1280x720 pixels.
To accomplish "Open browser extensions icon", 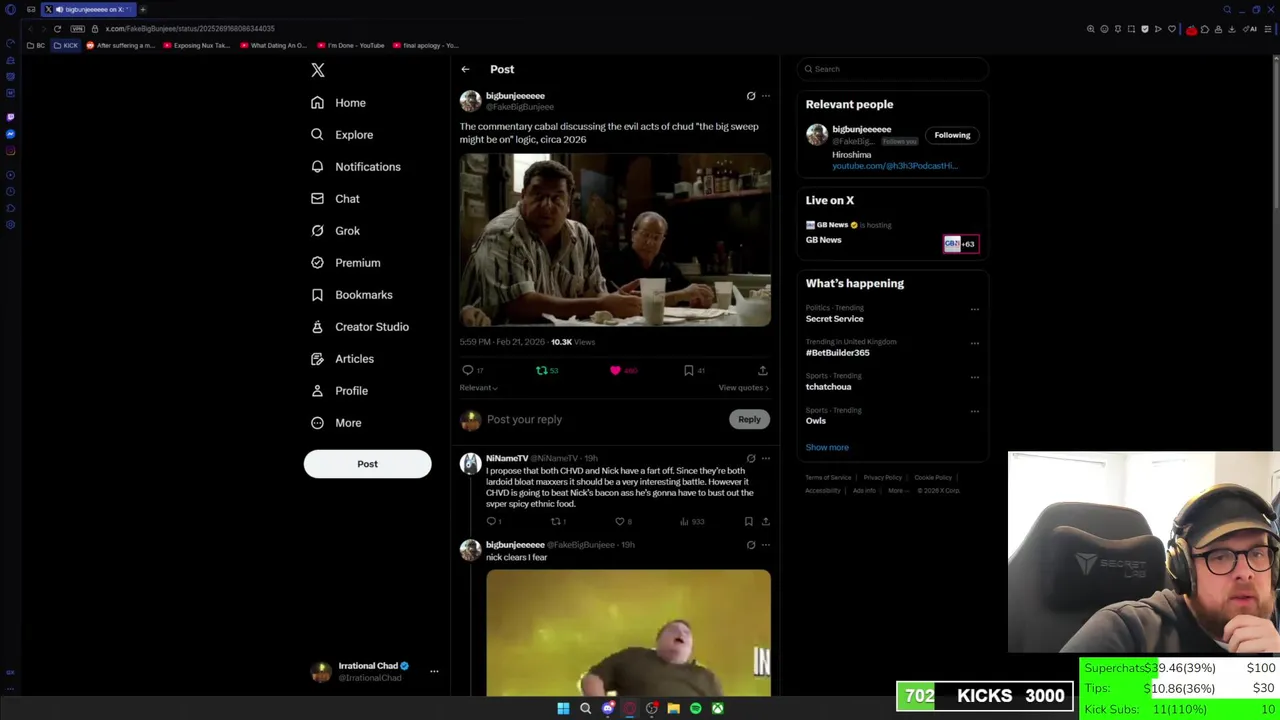I will [x=1204, y=29].
